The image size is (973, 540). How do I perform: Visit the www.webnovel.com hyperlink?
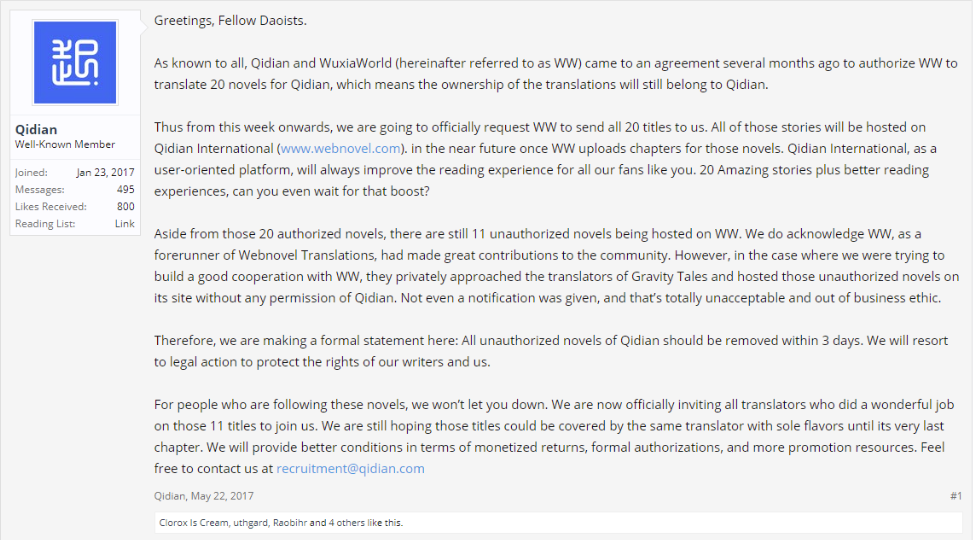(x=341, y=148)
